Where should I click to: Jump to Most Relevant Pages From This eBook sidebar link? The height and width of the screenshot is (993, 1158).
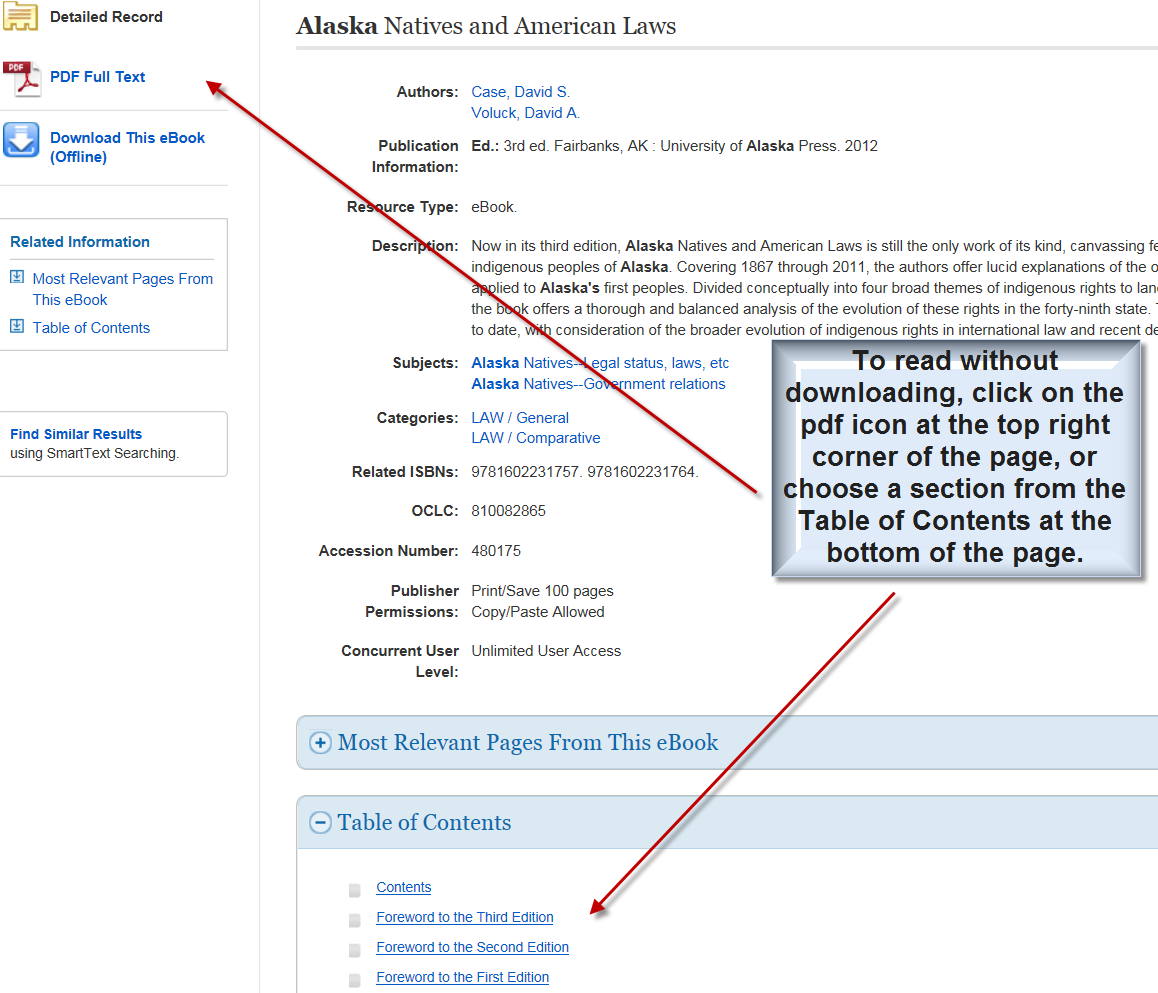coord(123,289)
